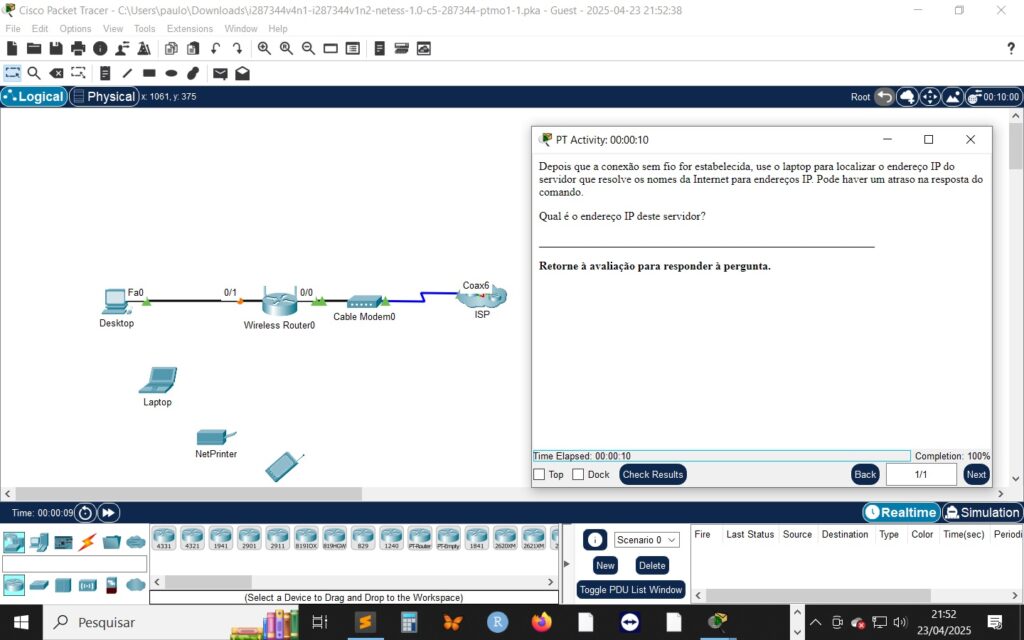Open the View menu

(x=112, y=29)
